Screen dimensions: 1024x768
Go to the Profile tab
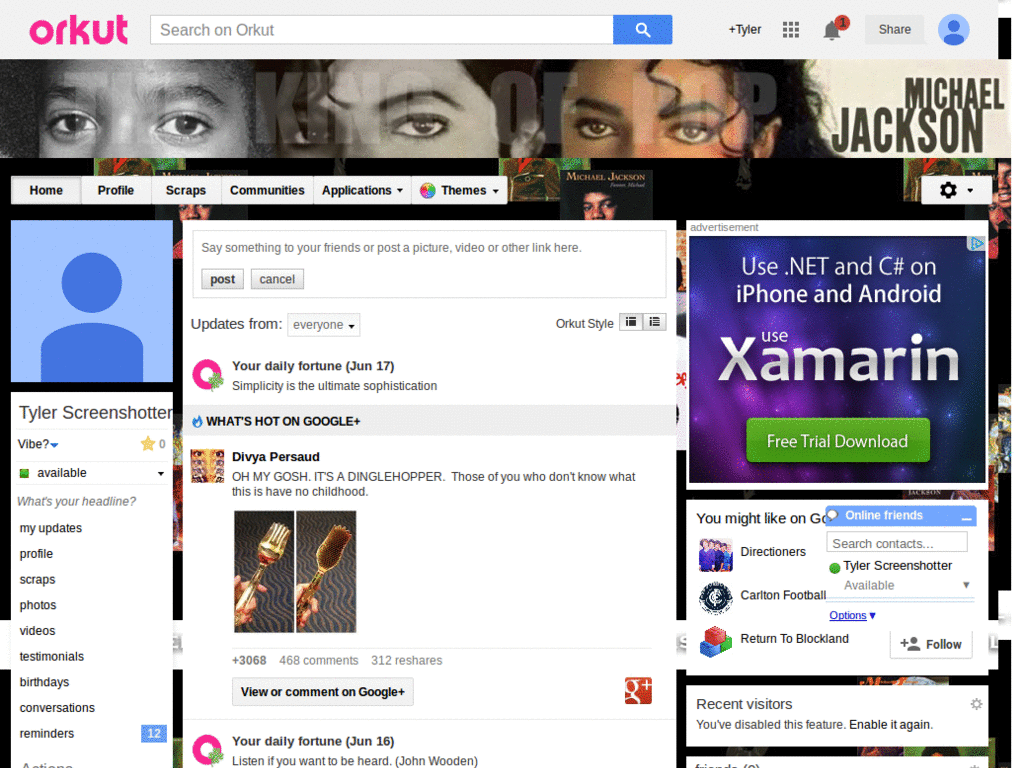116,191
